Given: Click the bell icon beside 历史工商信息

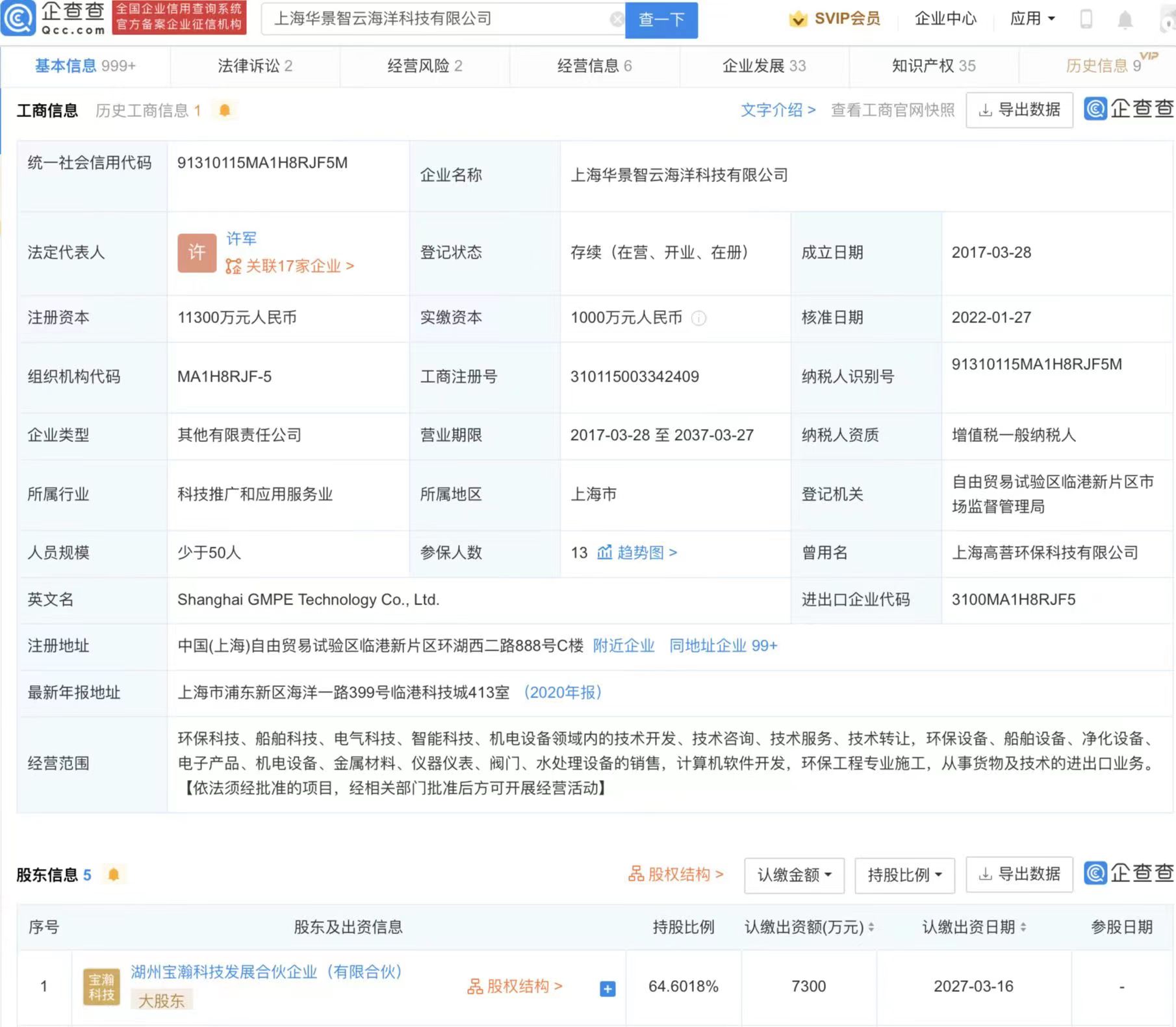Looking at the screenshot, I should point(225,110).
